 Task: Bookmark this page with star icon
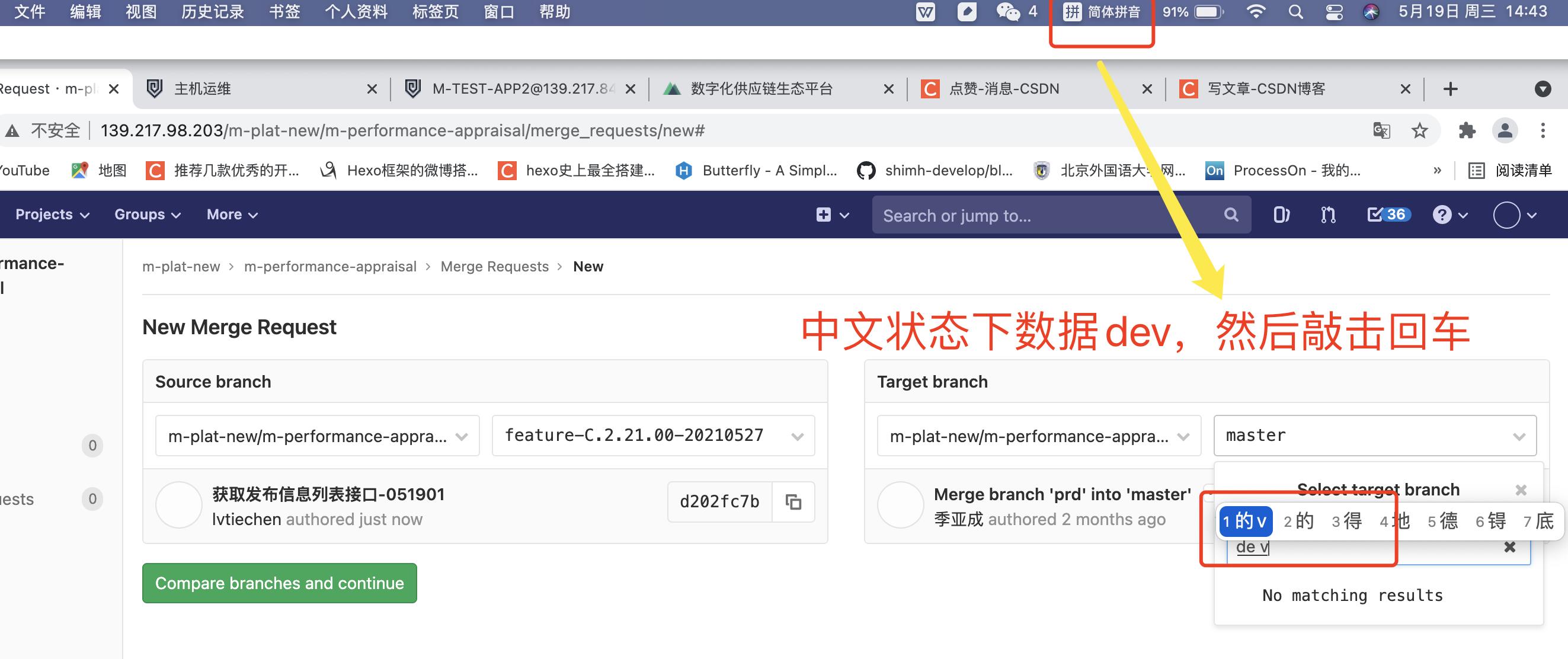tap(1419, 130)
